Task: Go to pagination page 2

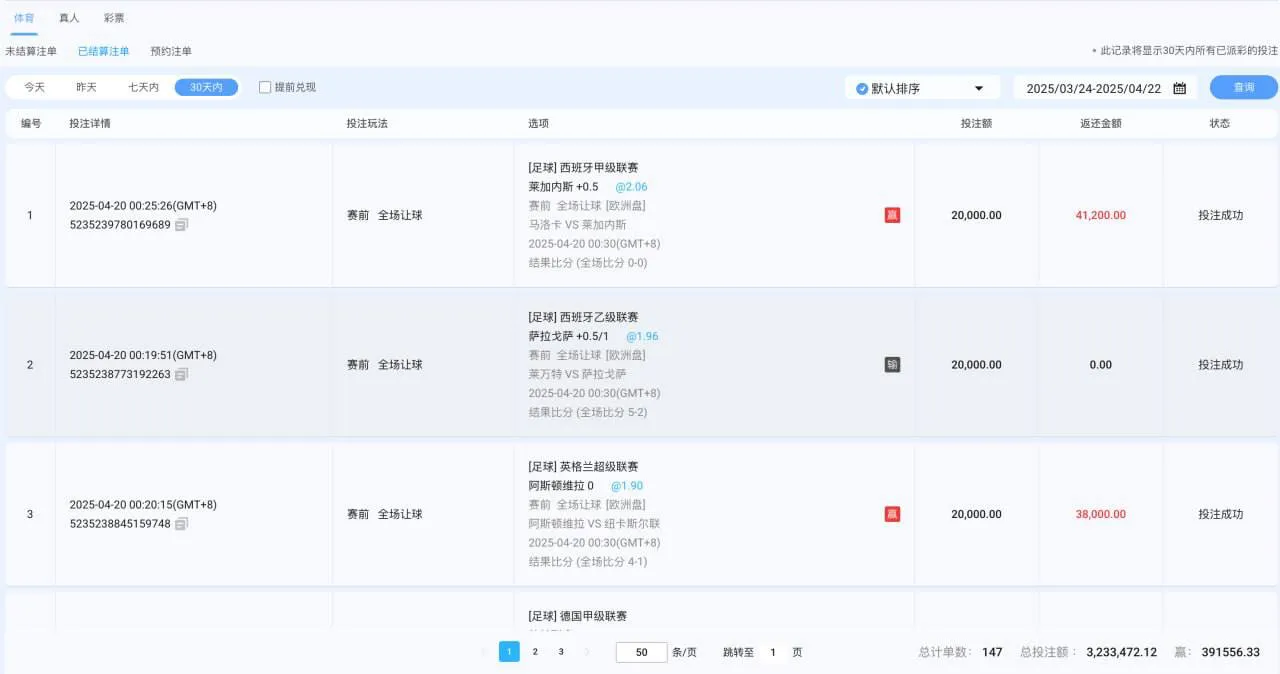Action: (535, 651)
